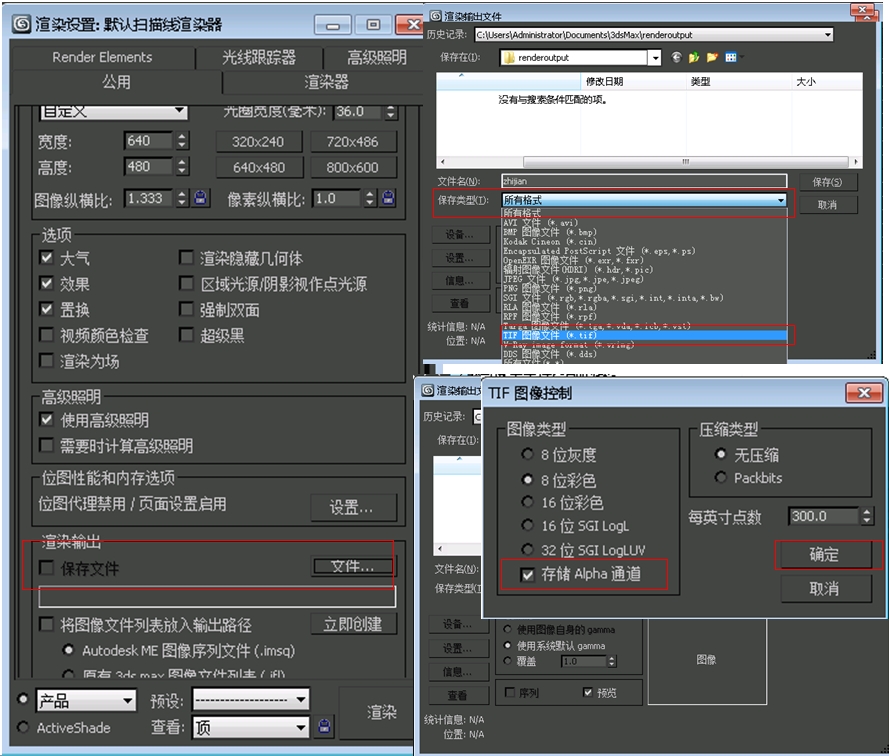Image resolution: width=889 pixels, height=756 pixels.
Task: Click the 文件... button under 渲染输出
Action: 352,567
